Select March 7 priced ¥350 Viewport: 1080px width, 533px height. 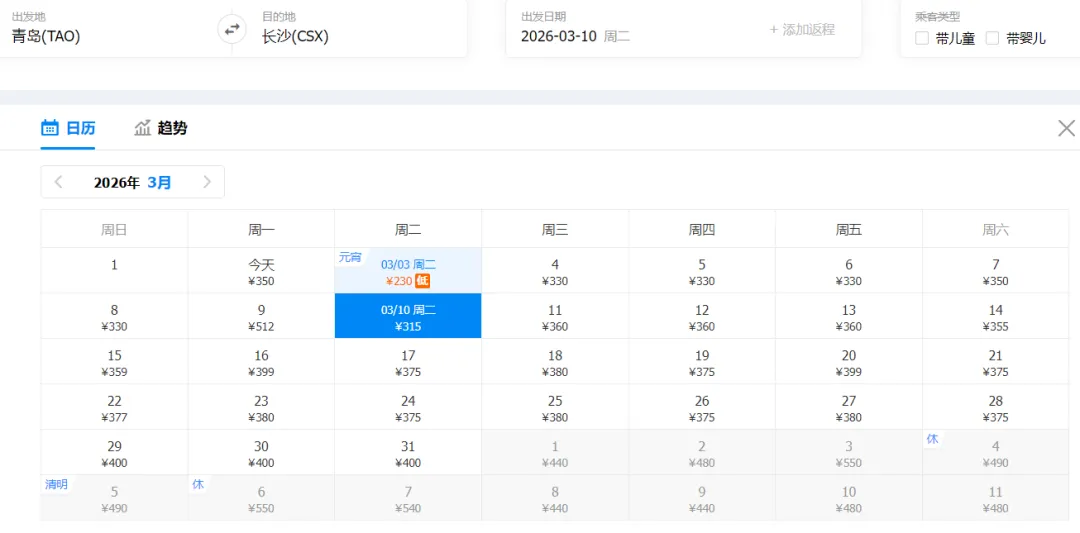(995, 271)
